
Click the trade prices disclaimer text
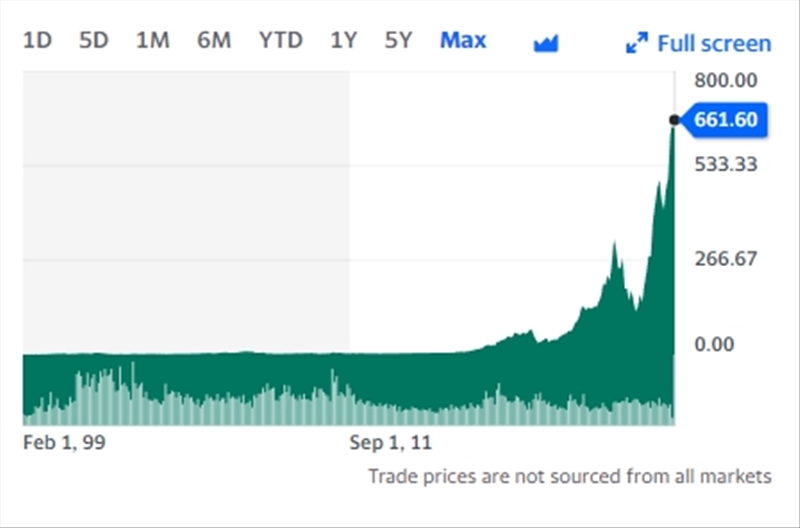(x=569, y=476)
